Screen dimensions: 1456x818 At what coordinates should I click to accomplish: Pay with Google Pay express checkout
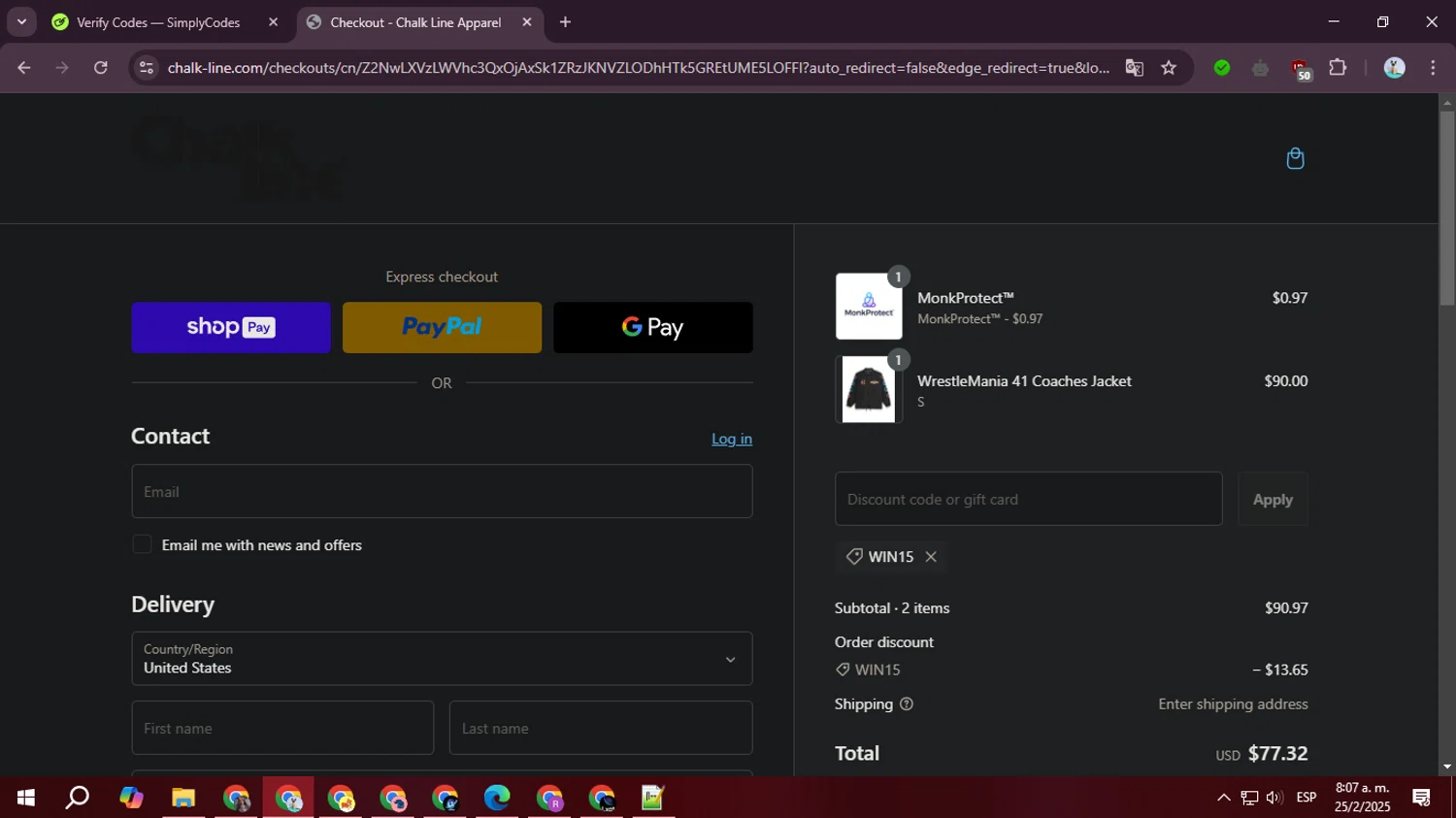click(653, 327)
